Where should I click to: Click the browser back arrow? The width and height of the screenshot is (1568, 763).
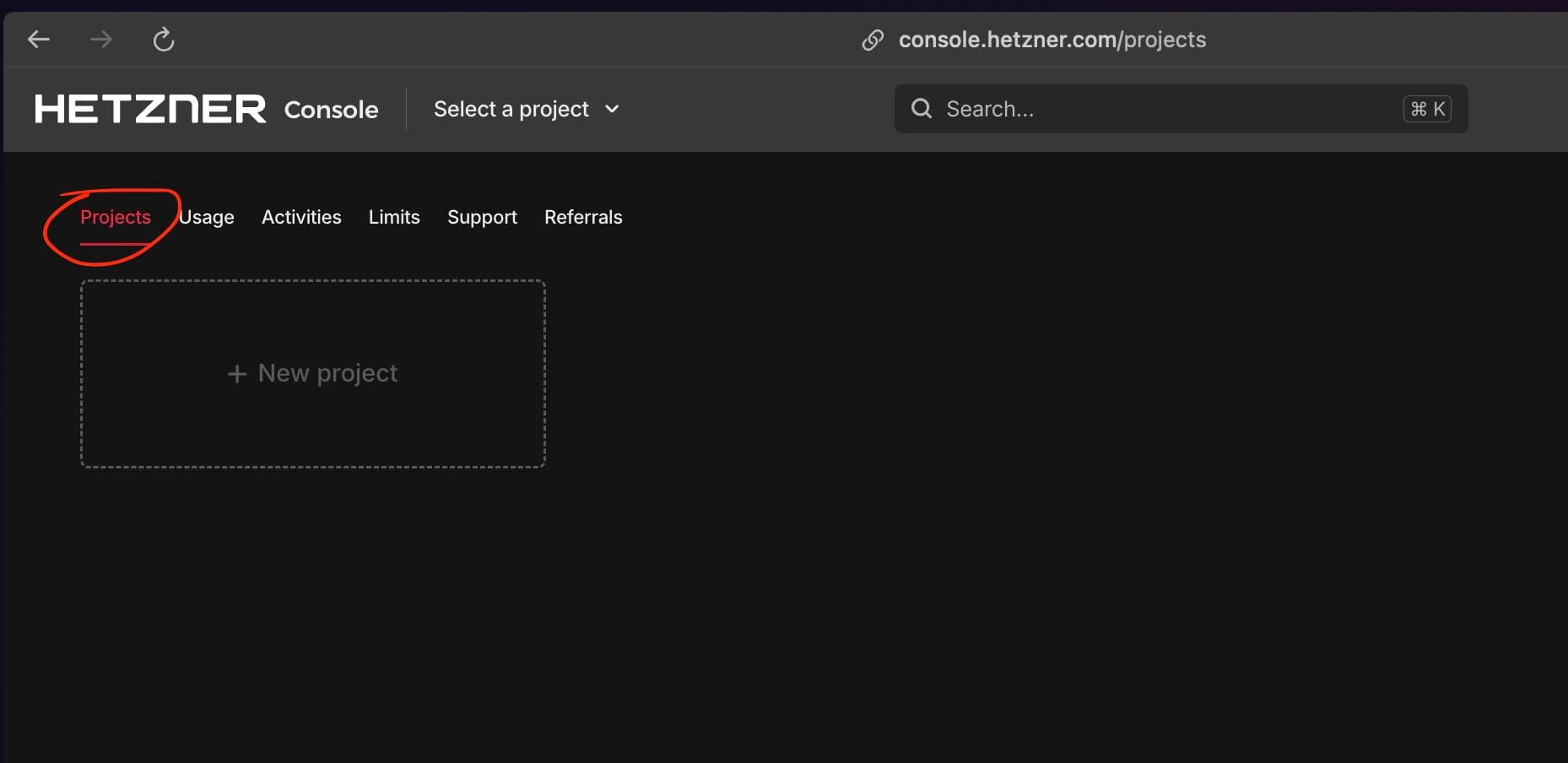(x=39, y=39)
